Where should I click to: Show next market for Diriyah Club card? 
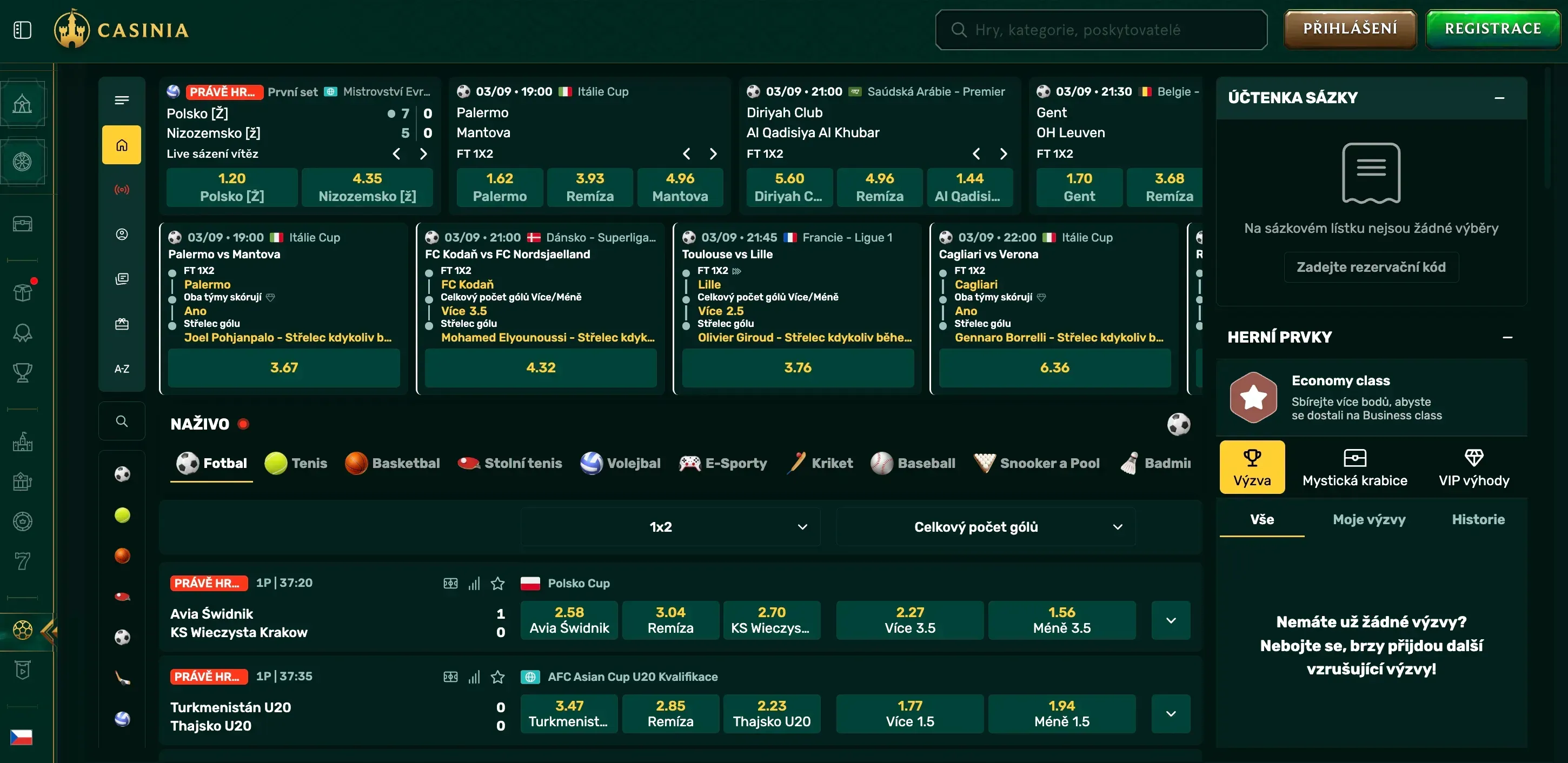pyautogui.click(x=1003, y=154)
